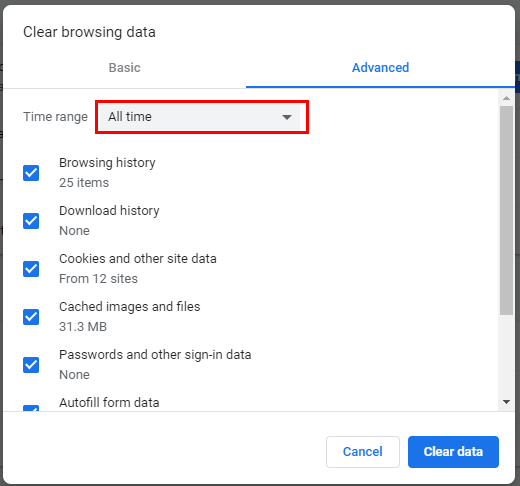Screen dimensions: 520x486
Task: Uncheck the Download history checkbox
Action: point(31,221)
